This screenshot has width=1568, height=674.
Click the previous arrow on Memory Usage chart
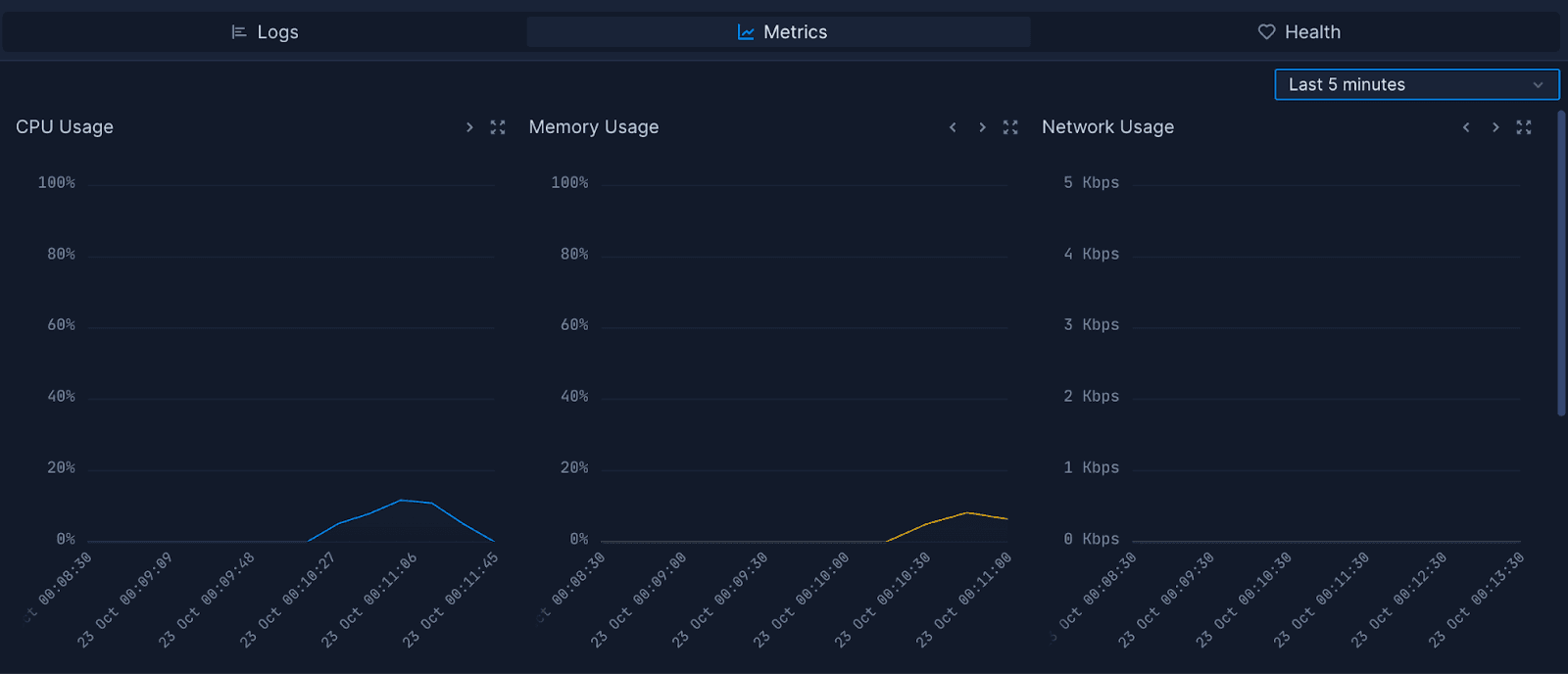click(x=953, y=127)
